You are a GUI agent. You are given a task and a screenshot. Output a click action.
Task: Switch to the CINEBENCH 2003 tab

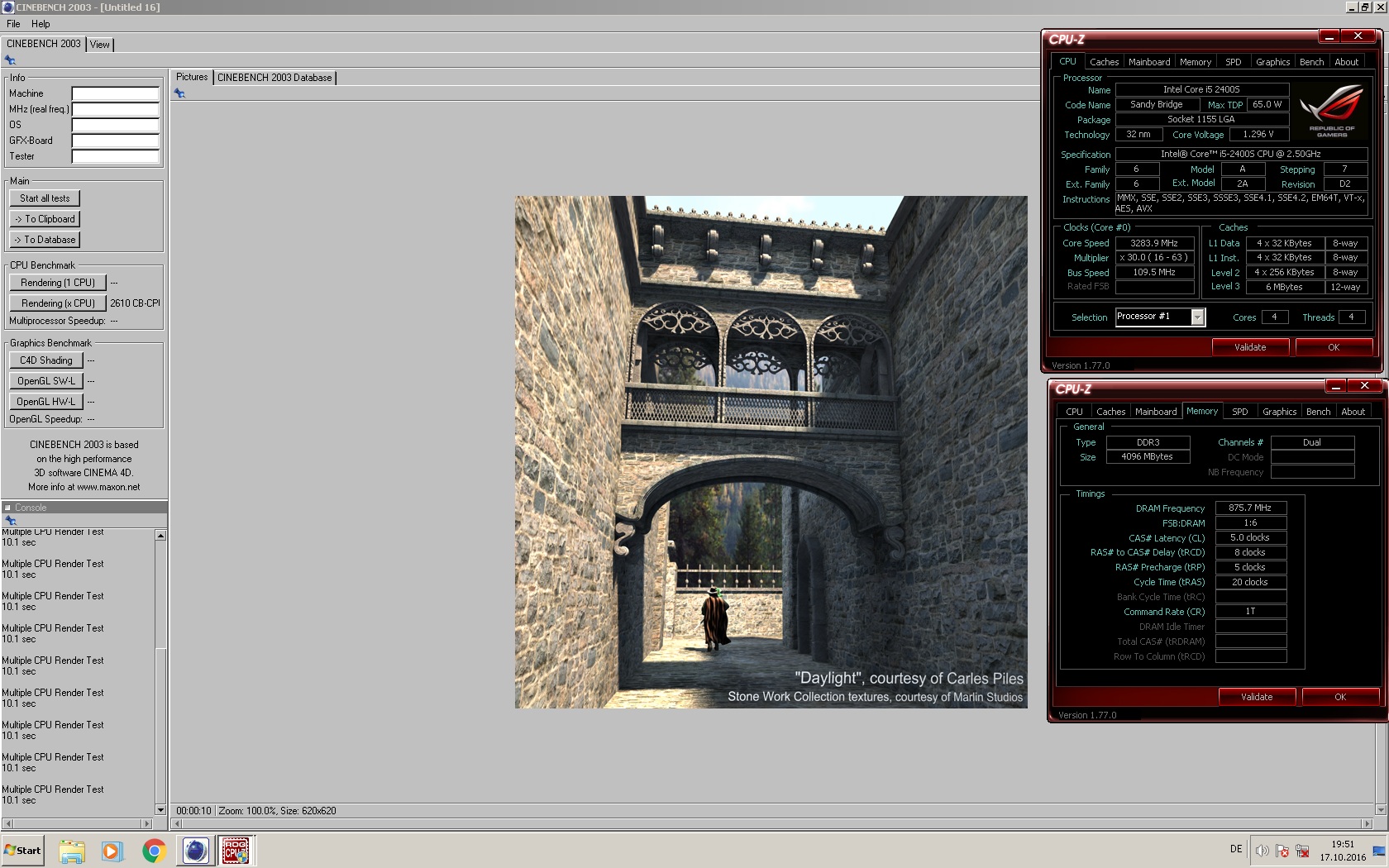point(44,44)
